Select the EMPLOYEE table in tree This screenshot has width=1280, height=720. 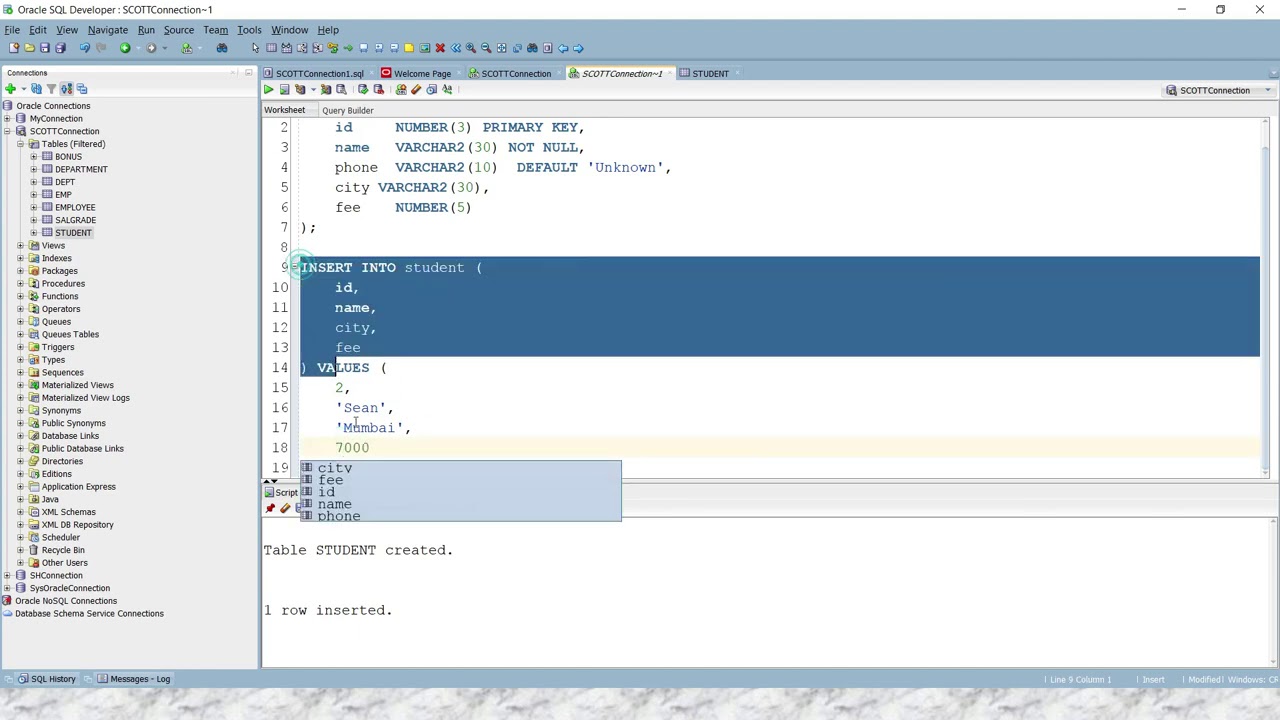pyautogui.click(x=75, y=207)
